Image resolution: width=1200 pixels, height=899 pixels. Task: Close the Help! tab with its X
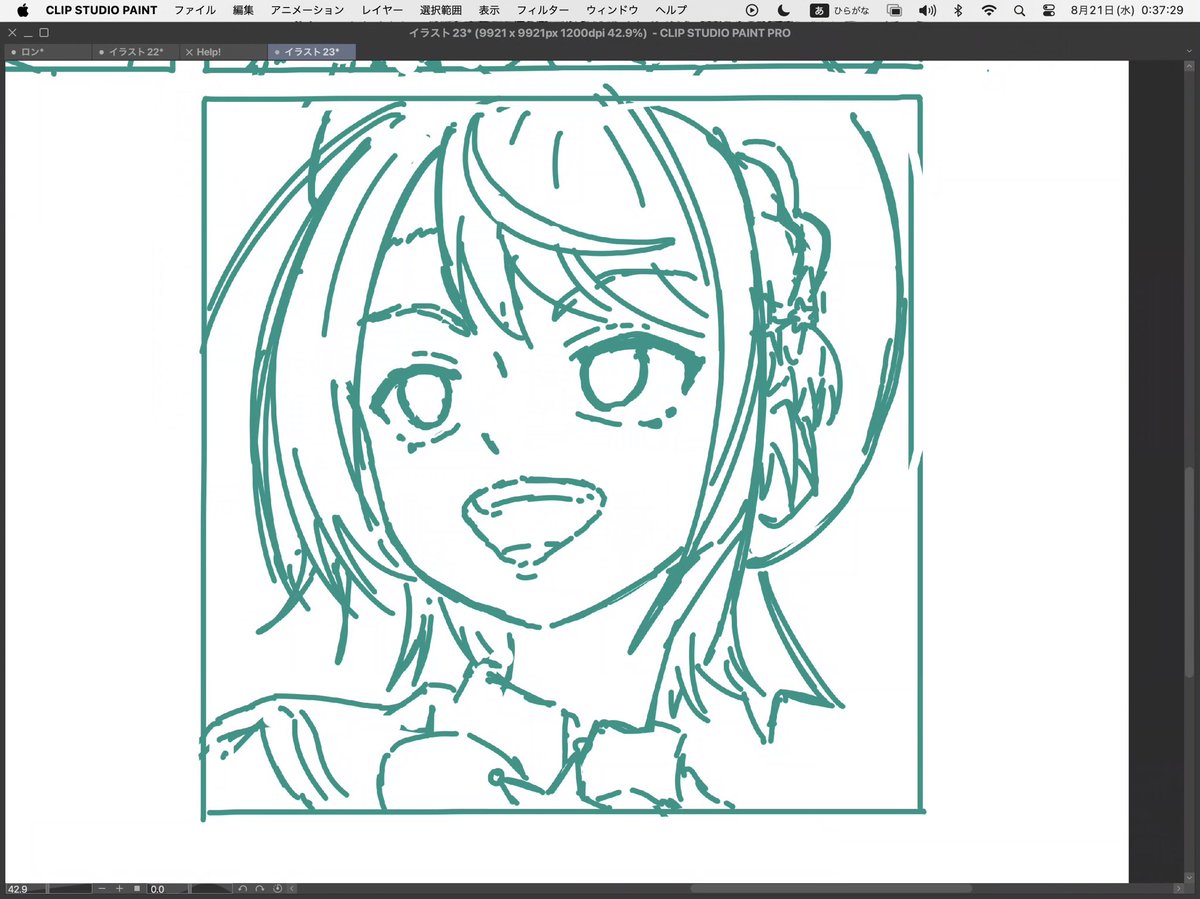pyautogui.click(x=189, y=52)
